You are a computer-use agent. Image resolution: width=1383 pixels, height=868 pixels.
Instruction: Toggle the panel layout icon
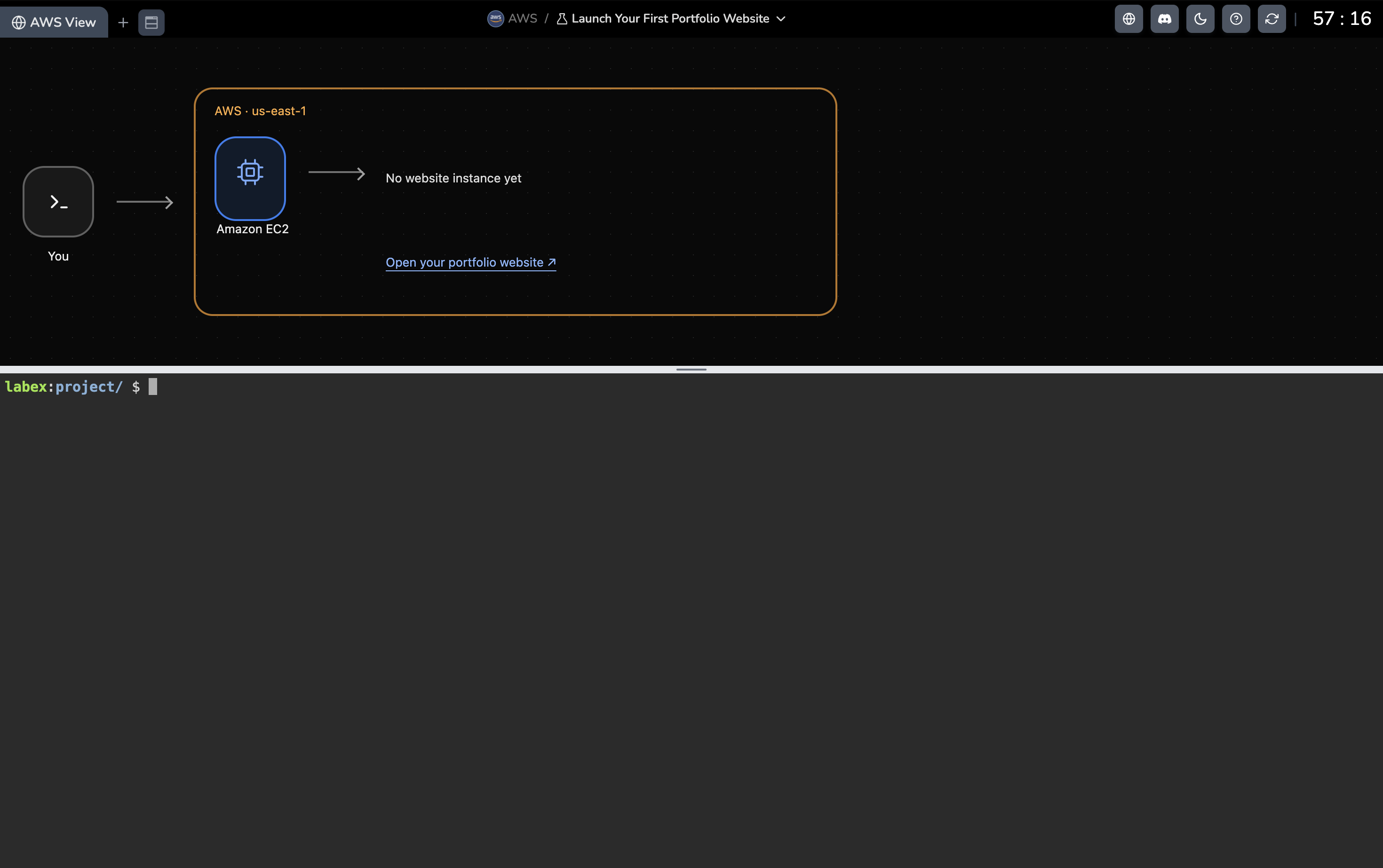pos(151,23)
